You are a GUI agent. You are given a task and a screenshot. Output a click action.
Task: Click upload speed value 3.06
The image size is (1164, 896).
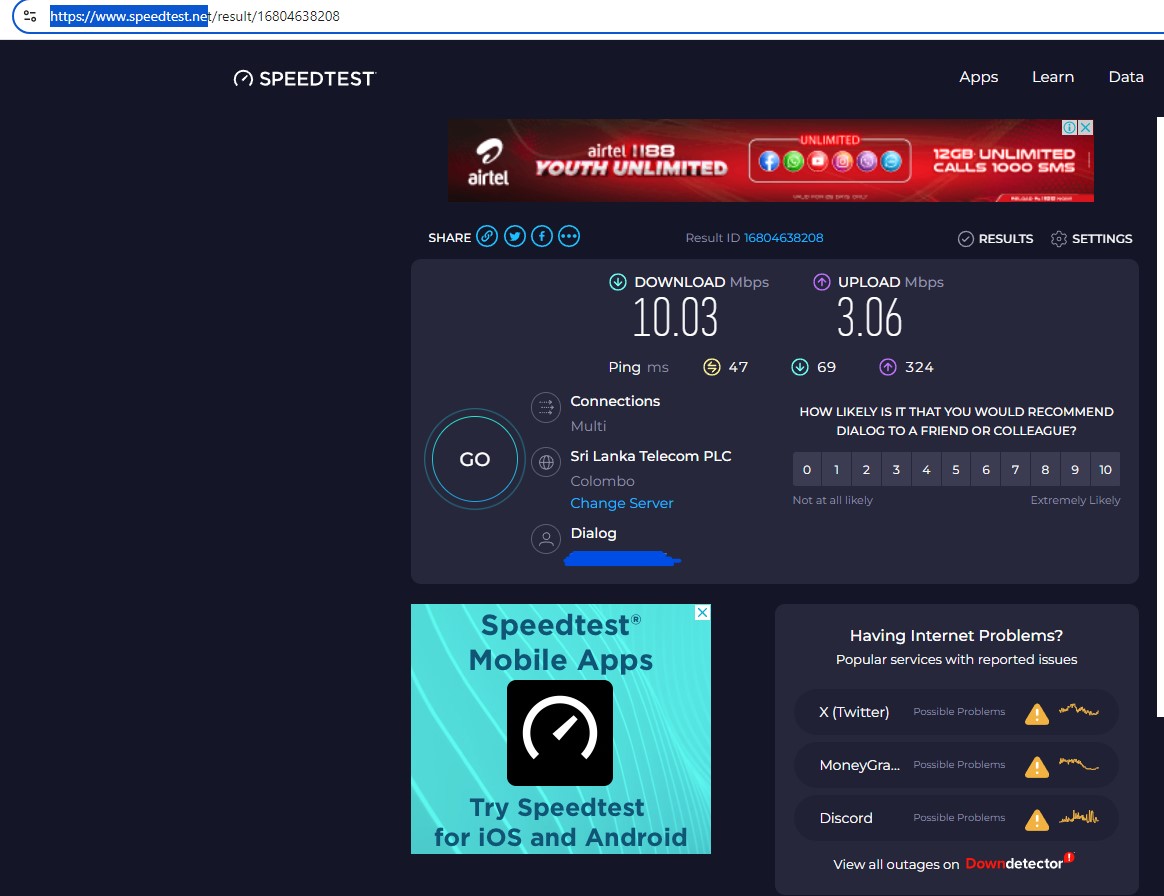(x=869, y=318)
